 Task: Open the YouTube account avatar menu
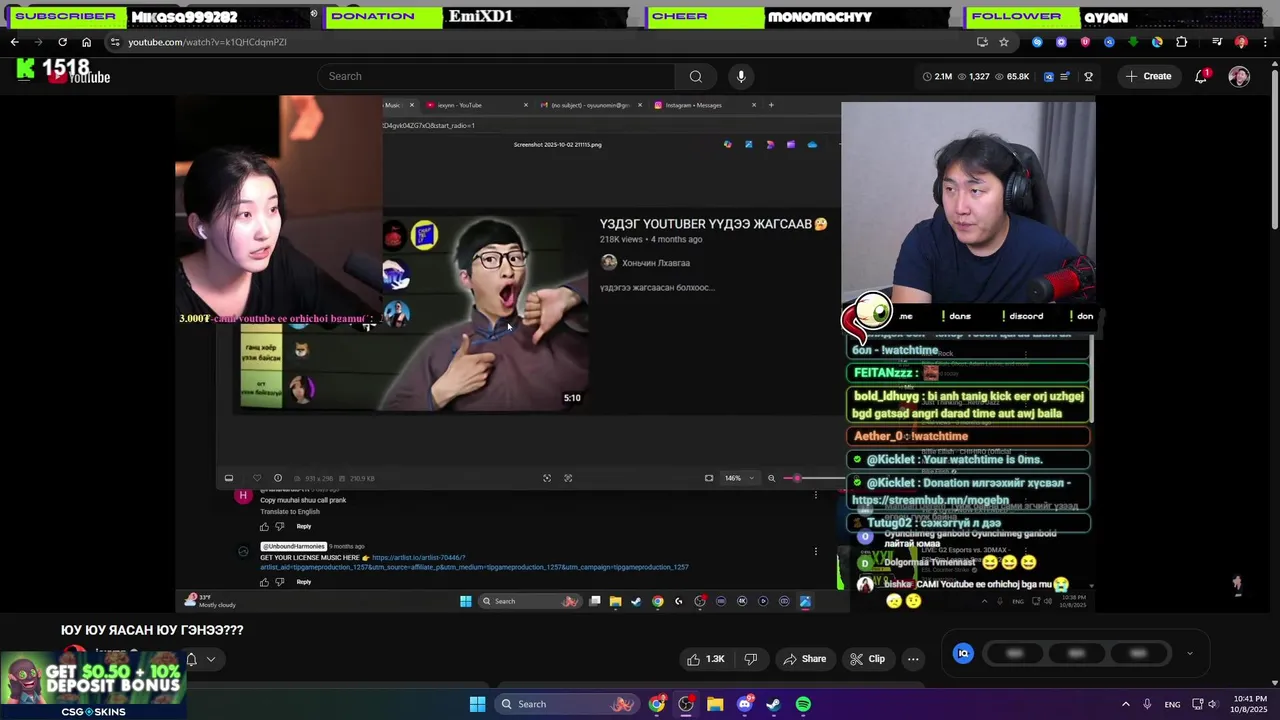click(x=1239, y=76)
